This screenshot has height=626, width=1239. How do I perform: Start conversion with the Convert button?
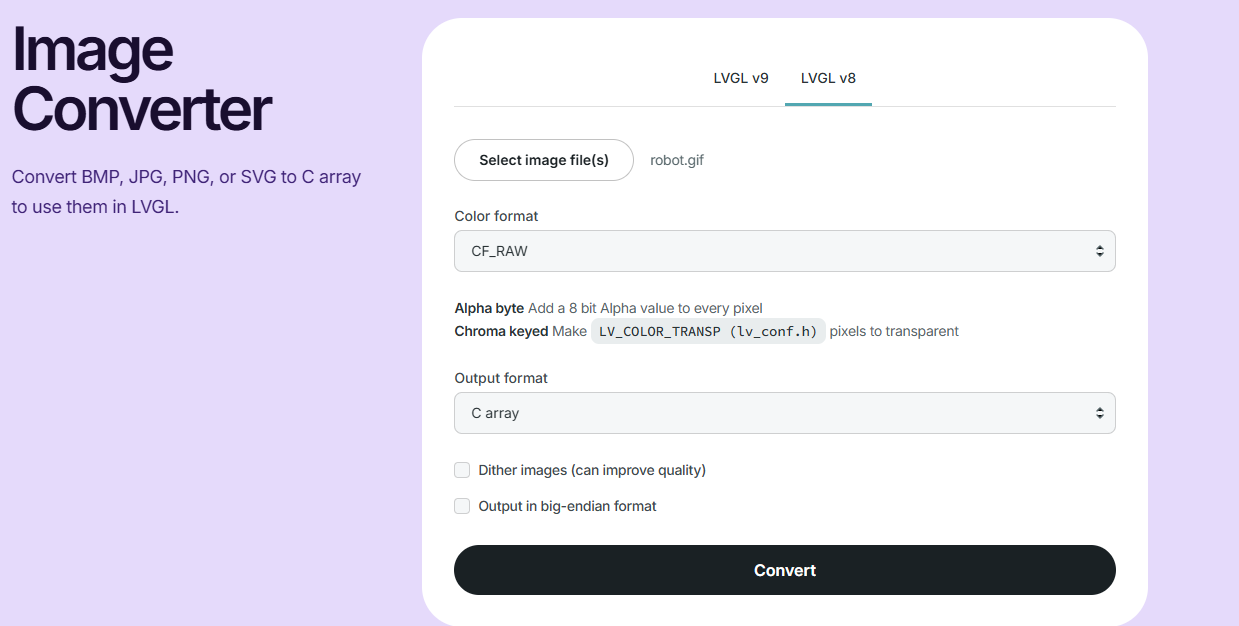784,570
